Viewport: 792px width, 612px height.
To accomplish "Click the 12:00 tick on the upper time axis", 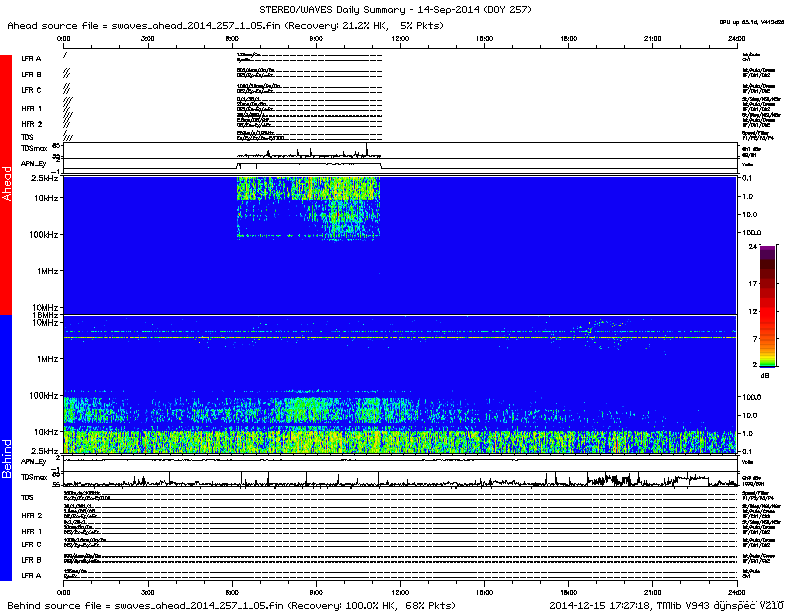I will tap(400, 39).
